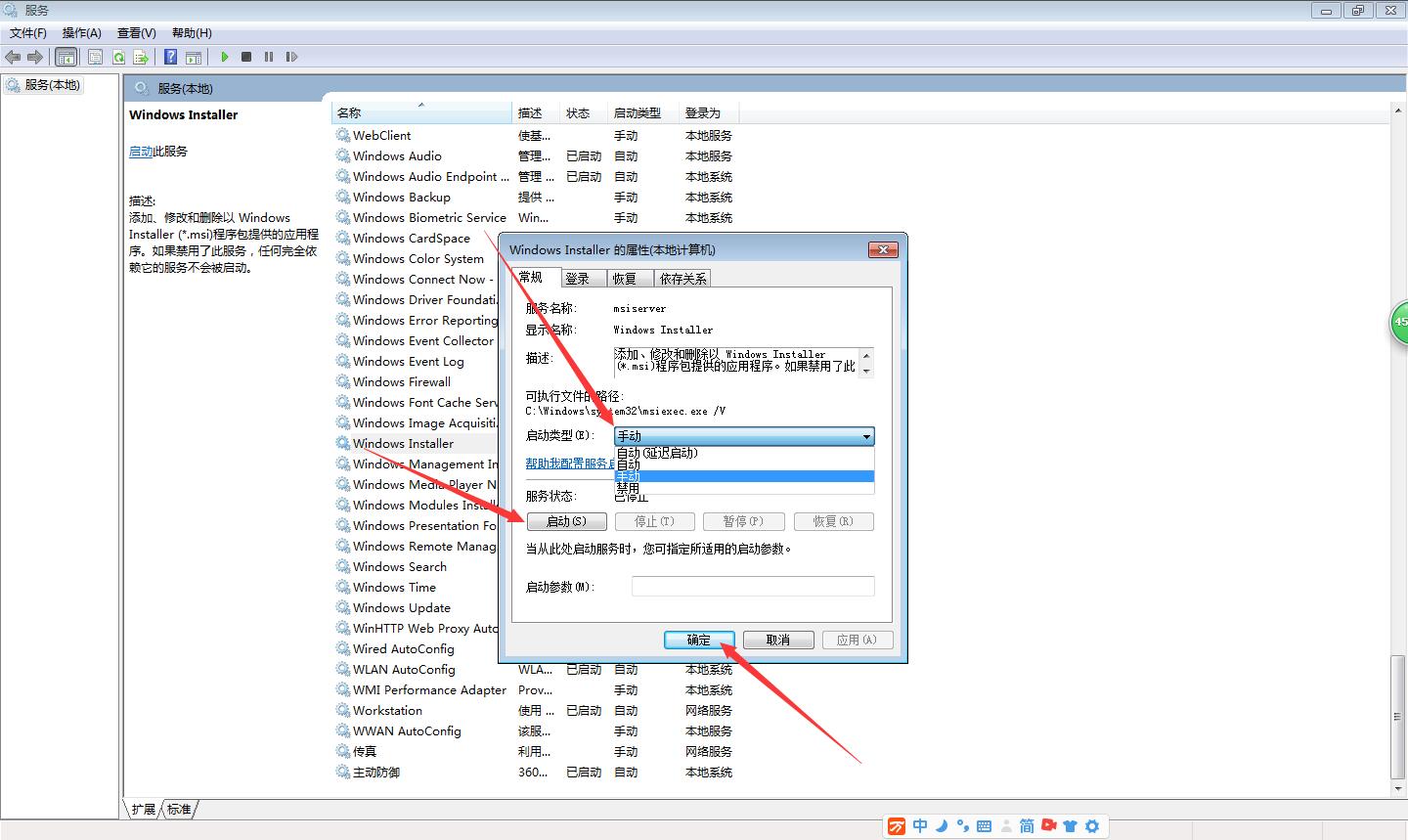
Task: Select the Workstation service row
Action: (536, 710)
